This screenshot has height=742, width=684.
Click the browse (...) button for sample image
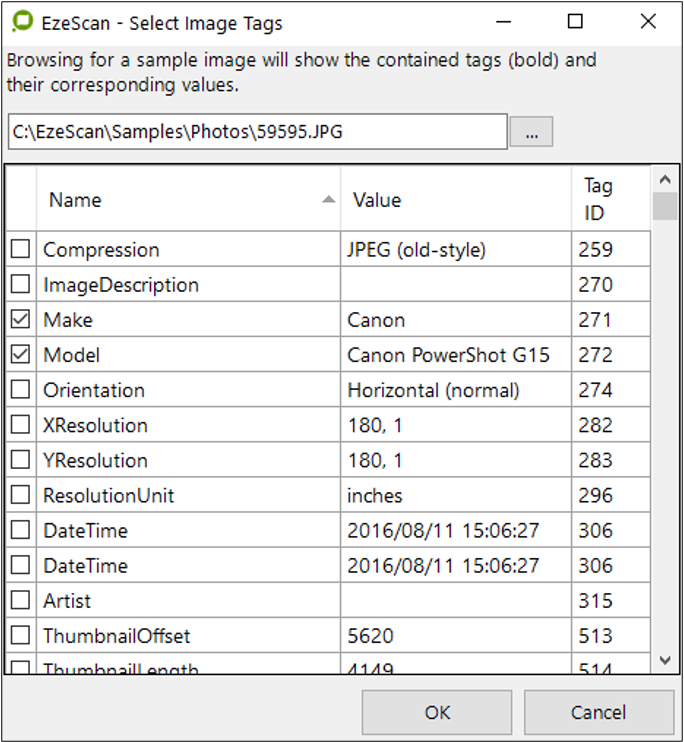[x=531, y=132]
